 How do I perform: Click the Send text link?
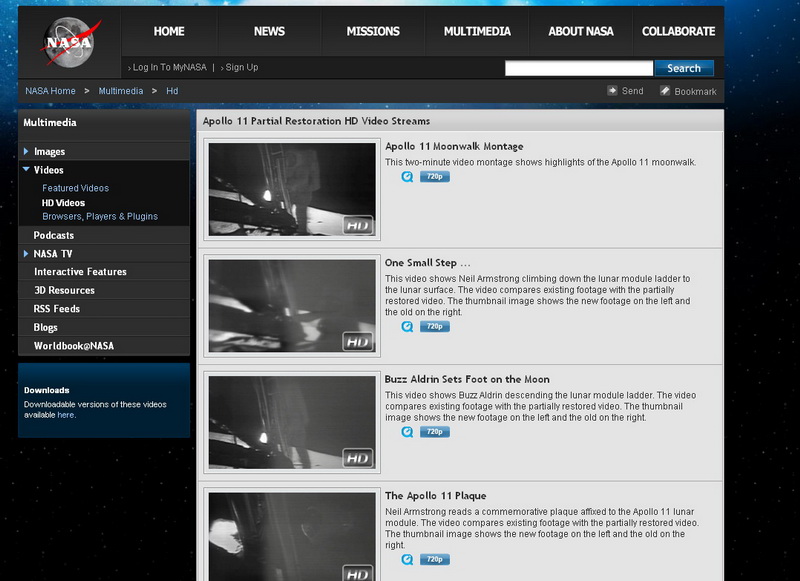tap(632, 91)
